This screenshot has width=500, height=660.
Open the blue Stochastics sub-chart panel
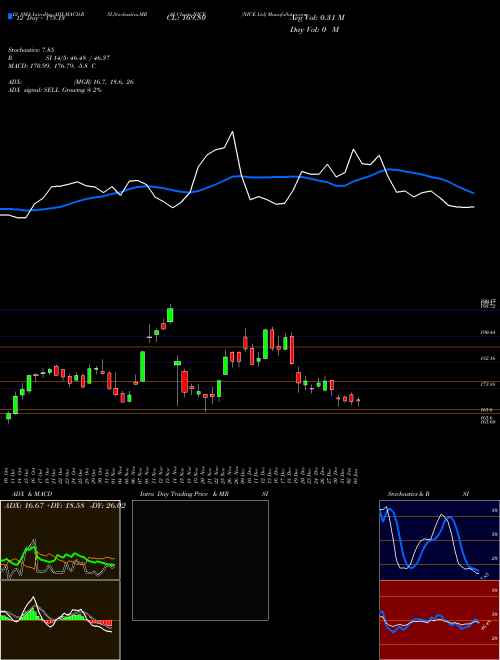(x=439, y=540)
